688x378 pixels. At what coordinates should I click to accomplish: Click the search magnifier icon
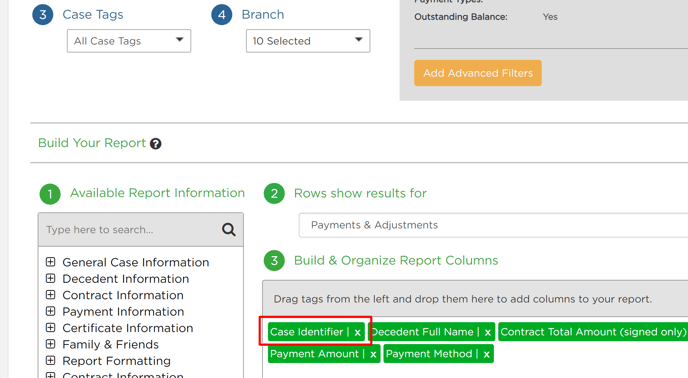pos(229,229)
